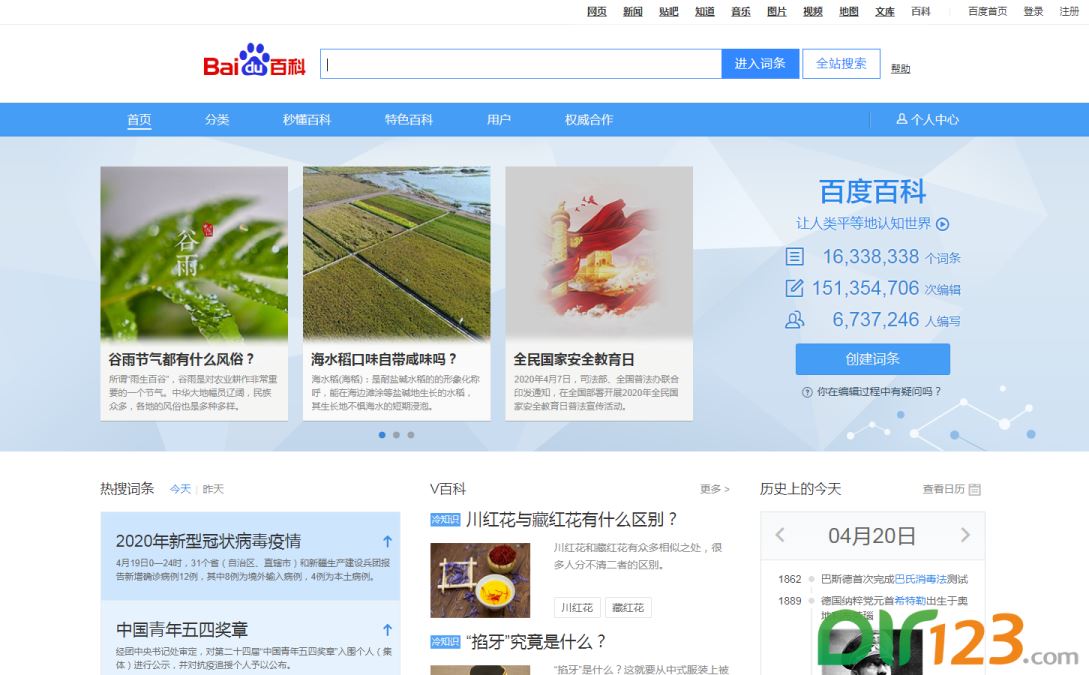The width and height of the screenshot is (1089, 675).
Task: Open the 特色百科 nav menu
Action: (x=409, y=119)
